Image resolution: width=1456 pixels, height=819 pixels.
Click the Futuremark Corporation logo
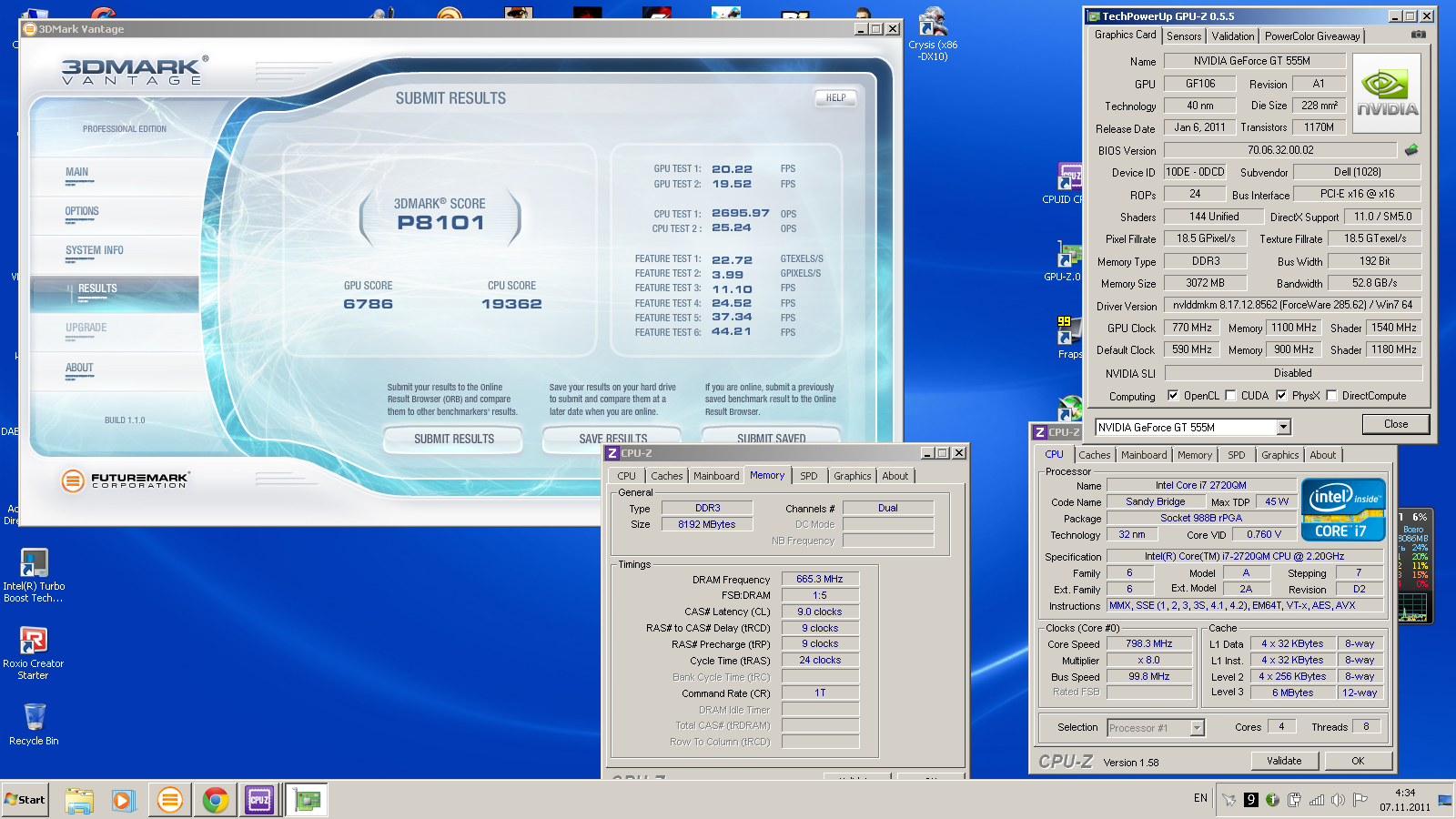[125, 480]
